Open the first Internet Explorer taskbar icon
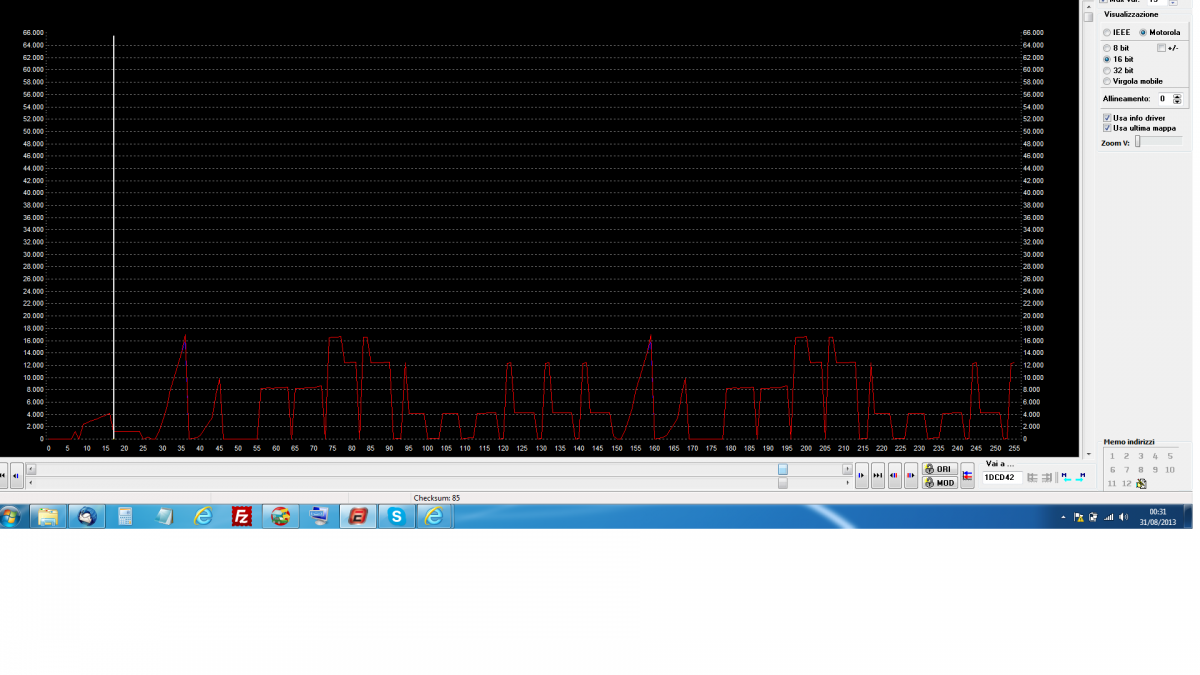 (203, 516)
